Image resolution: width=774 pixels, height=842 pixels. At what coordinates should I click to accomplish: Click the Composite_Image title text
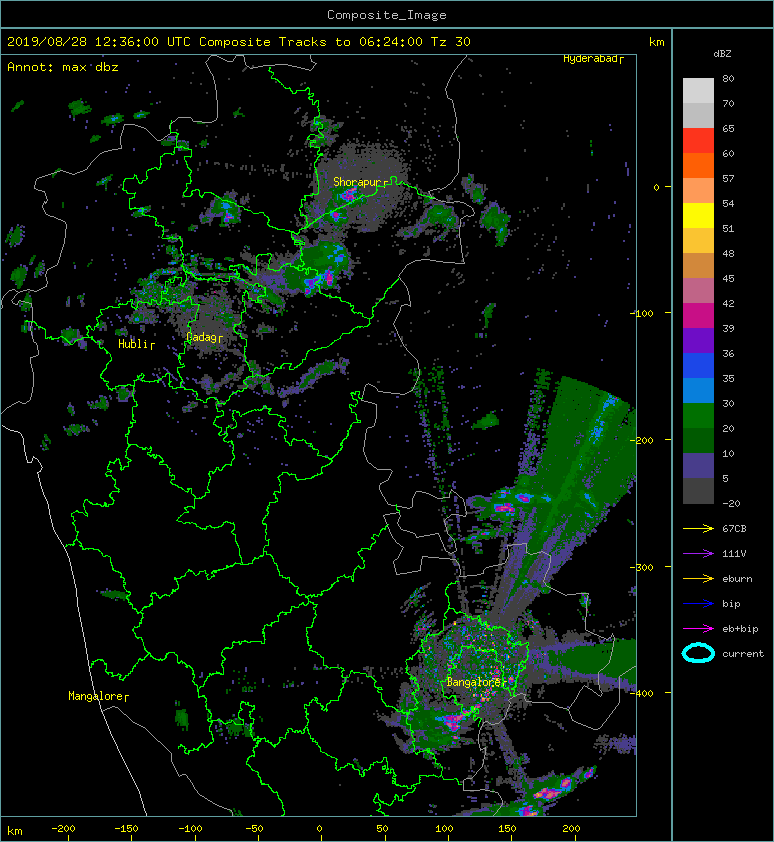[x=387, y=15]
